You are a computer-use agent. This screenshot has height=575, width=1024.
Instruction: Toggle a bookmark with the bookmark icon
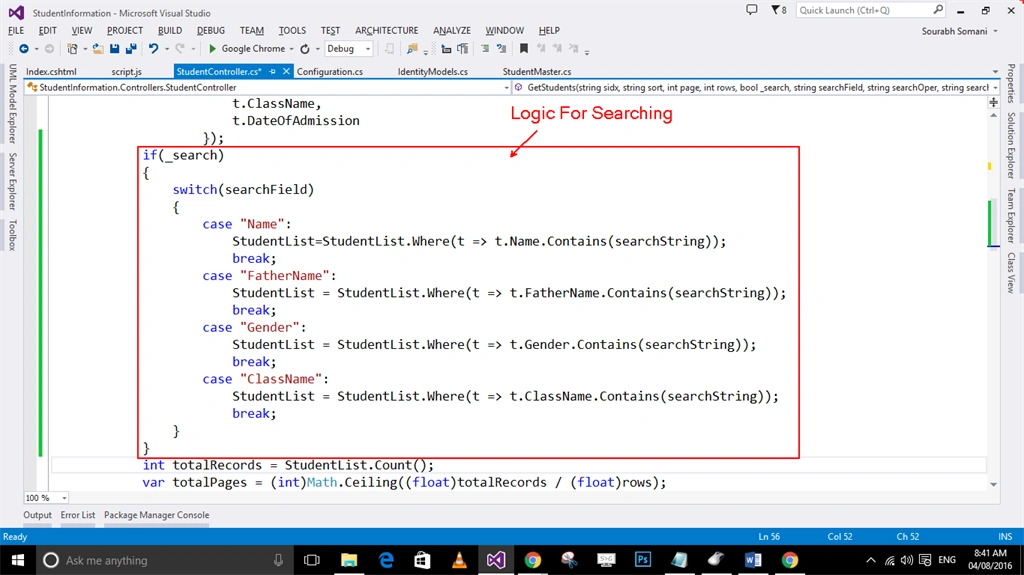(x=524, y=48)
